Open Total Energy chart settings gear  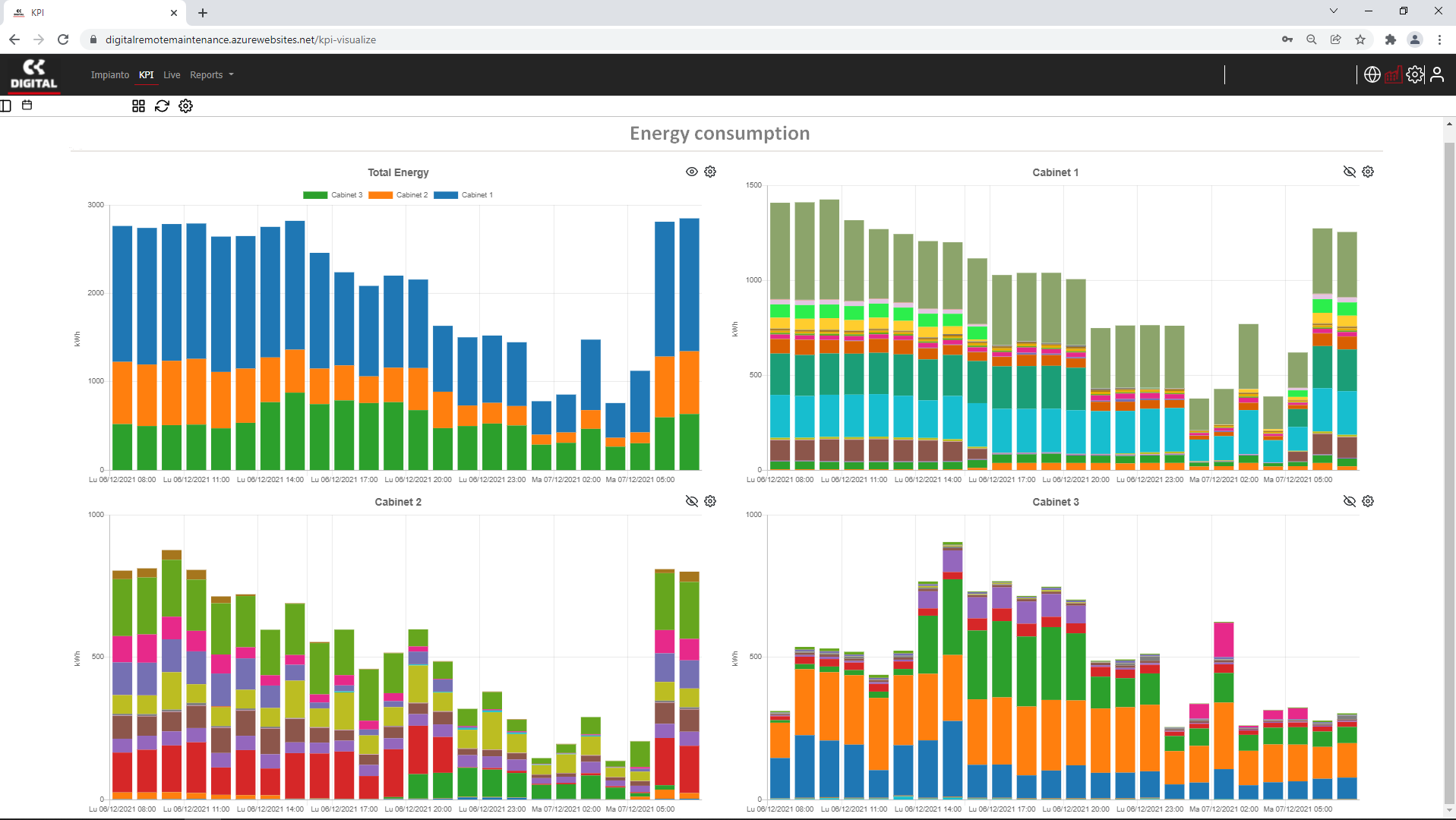[x=710, y=172]
